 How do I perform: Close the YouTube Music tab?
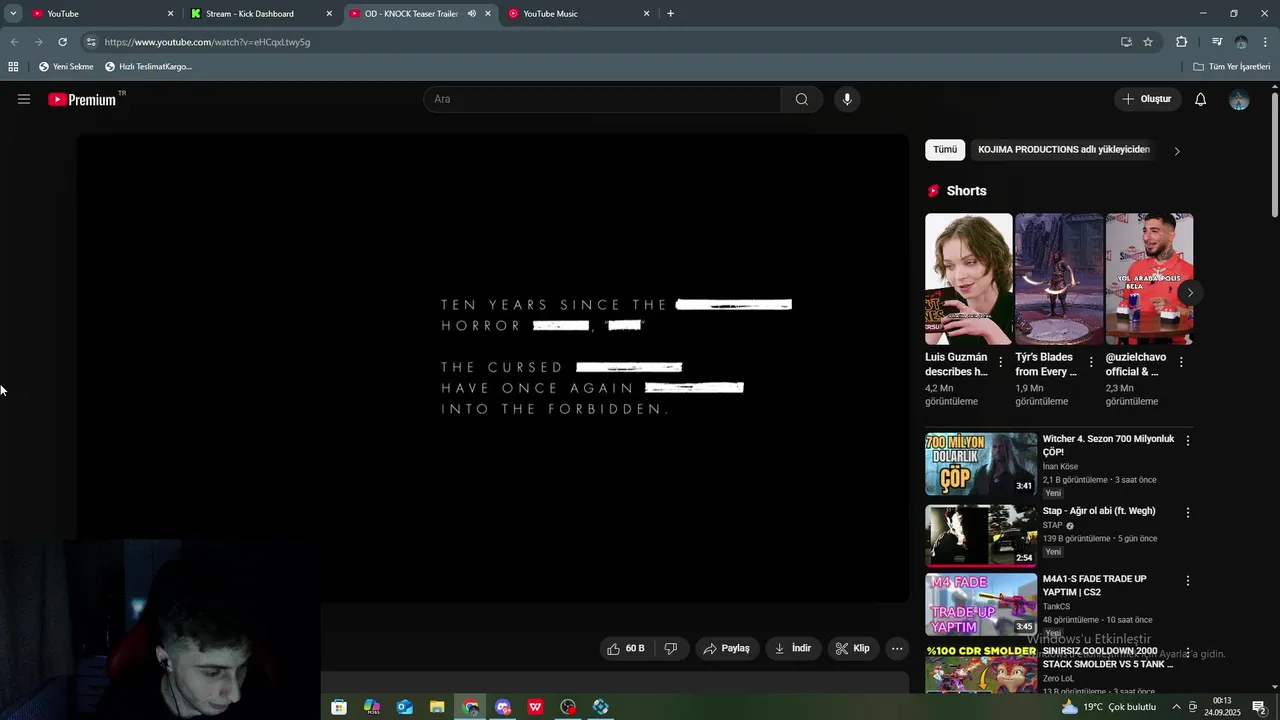pos(646,14)
